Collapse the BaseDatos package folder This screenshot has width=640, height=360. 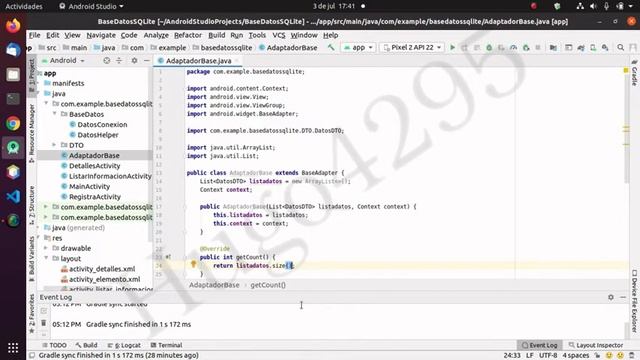tap(55, 114)
